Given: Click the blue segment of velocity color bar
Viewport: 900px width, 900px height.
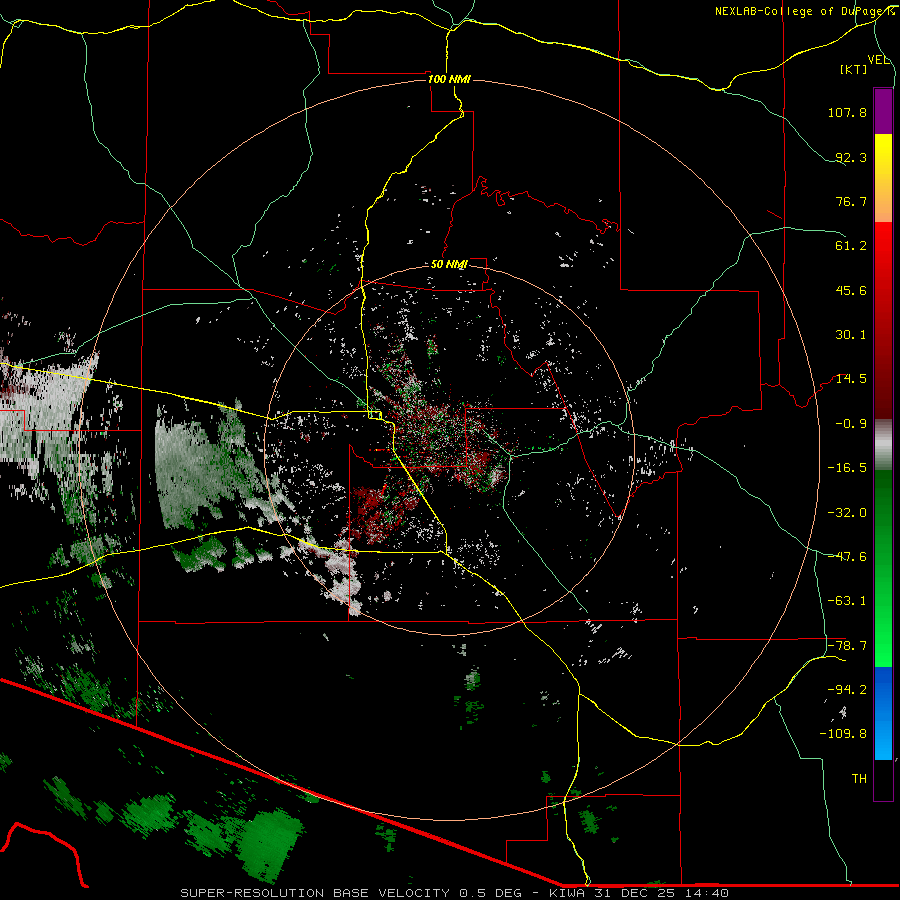Looking at the screenshot, I should point(883,713).
